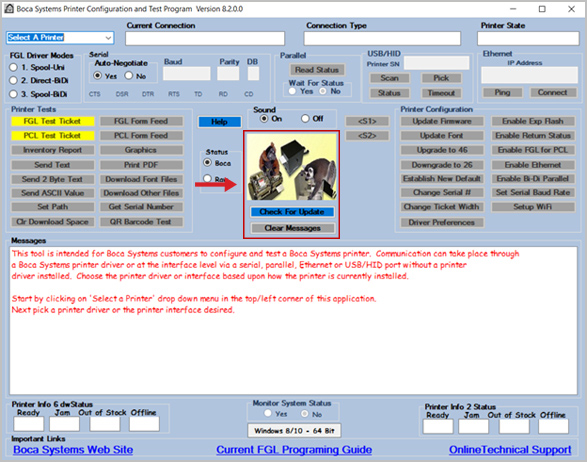Click the Windows 8/10 - 64 Bit button
Screen dimensions: 587x462
coord(294,431)
